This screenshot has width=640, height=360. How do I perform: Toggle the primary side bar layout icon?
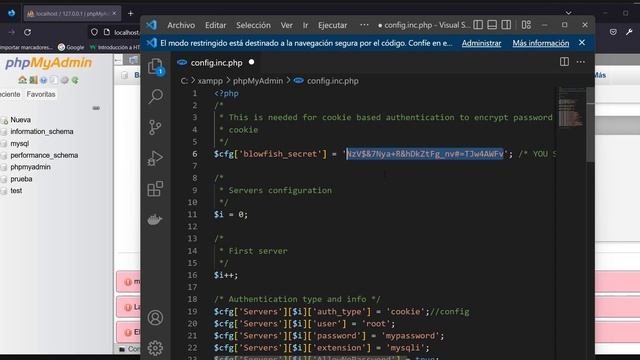point(478,25)
